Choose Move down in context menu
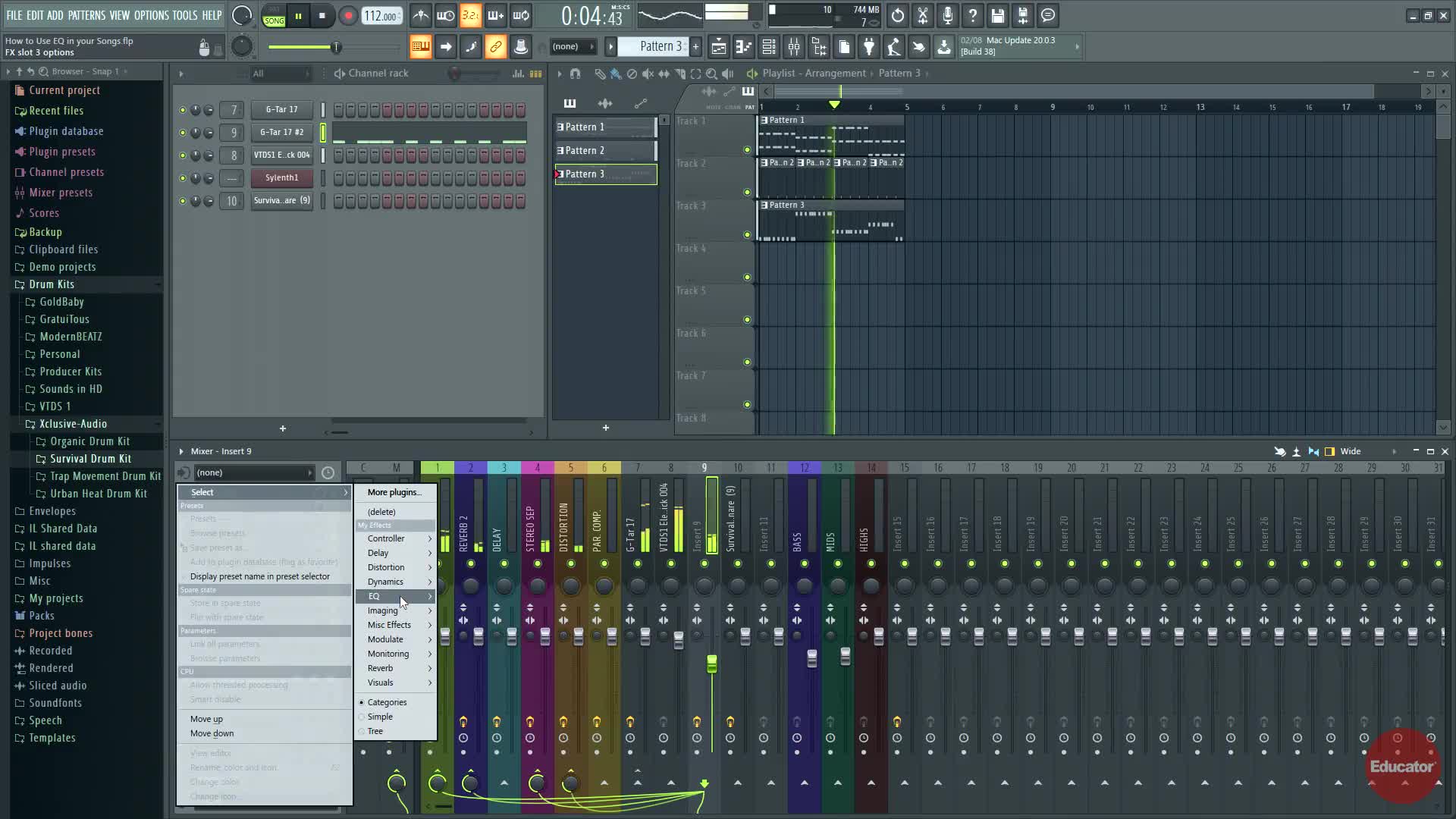Image resolution: width=1456 pixels, height=819 pixels. tap(212, 733)
